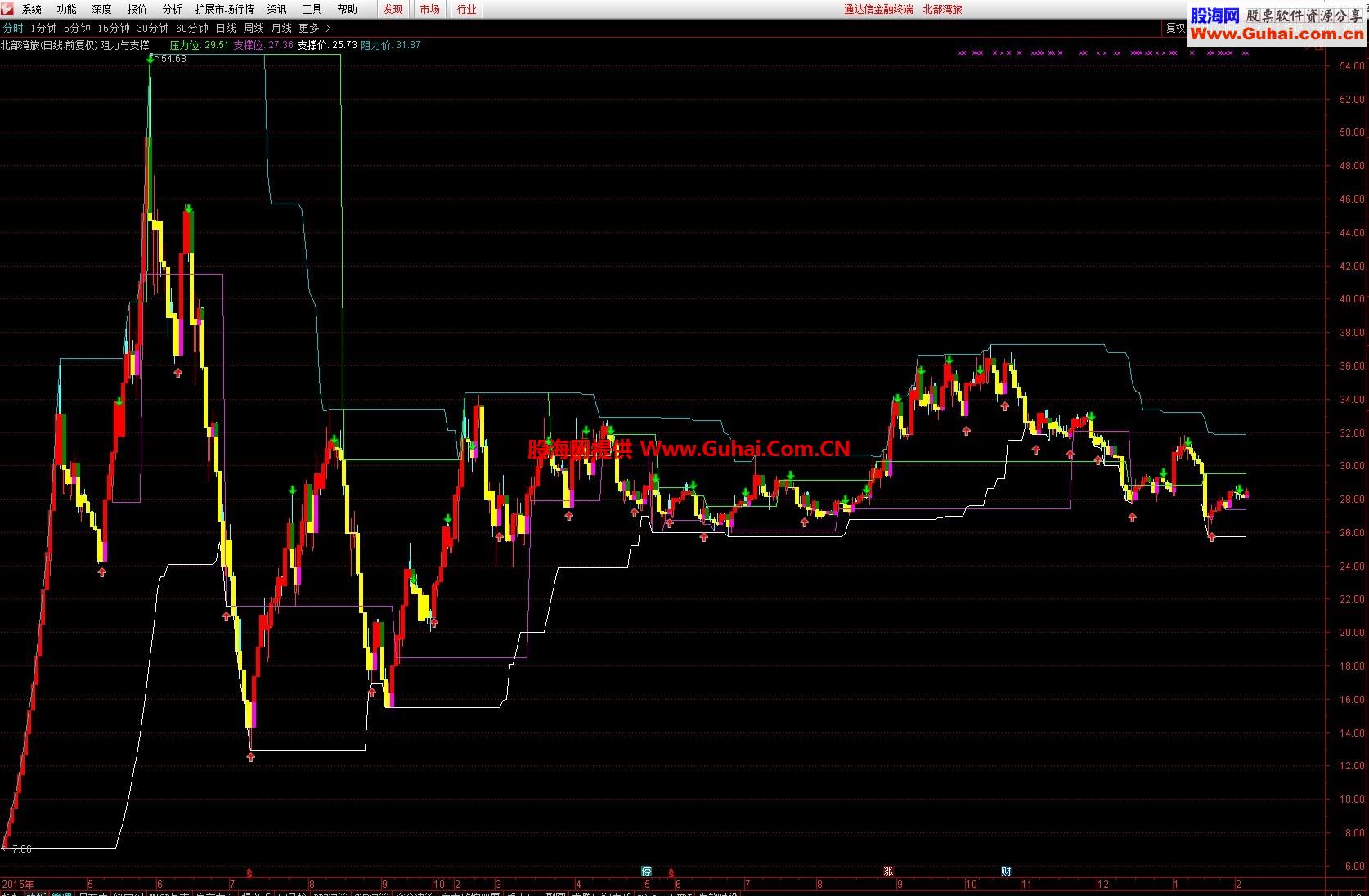
Task: Open the 系统 menu
Action: (x=32, y=9)
